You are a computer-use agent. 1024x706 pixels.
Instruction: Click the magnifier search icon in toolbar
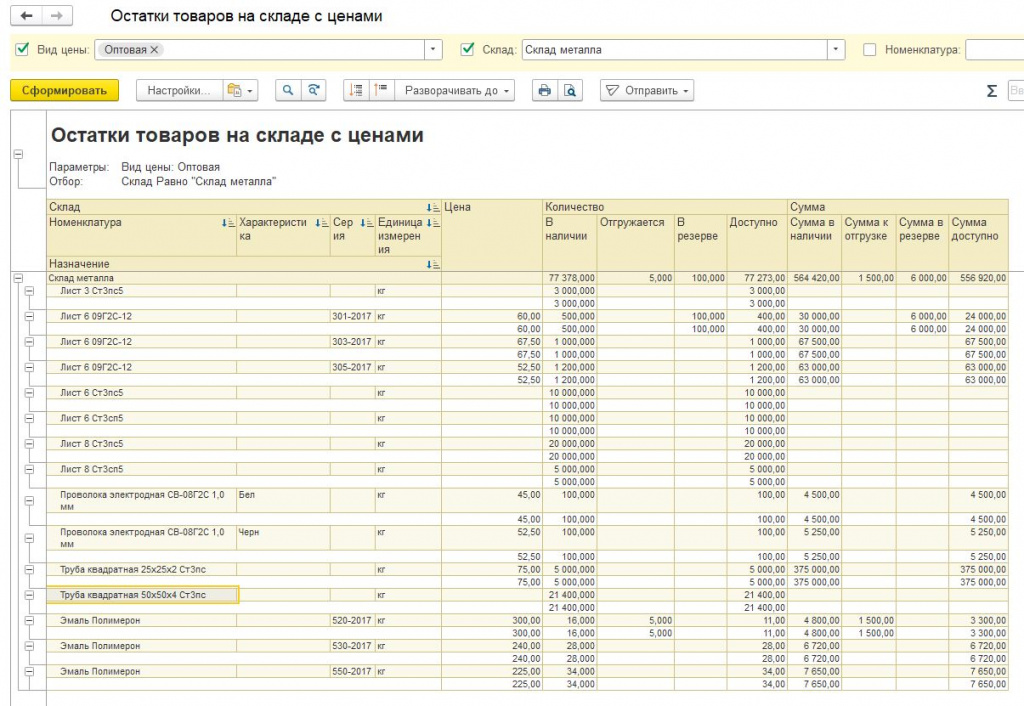(x=287, y=91)
